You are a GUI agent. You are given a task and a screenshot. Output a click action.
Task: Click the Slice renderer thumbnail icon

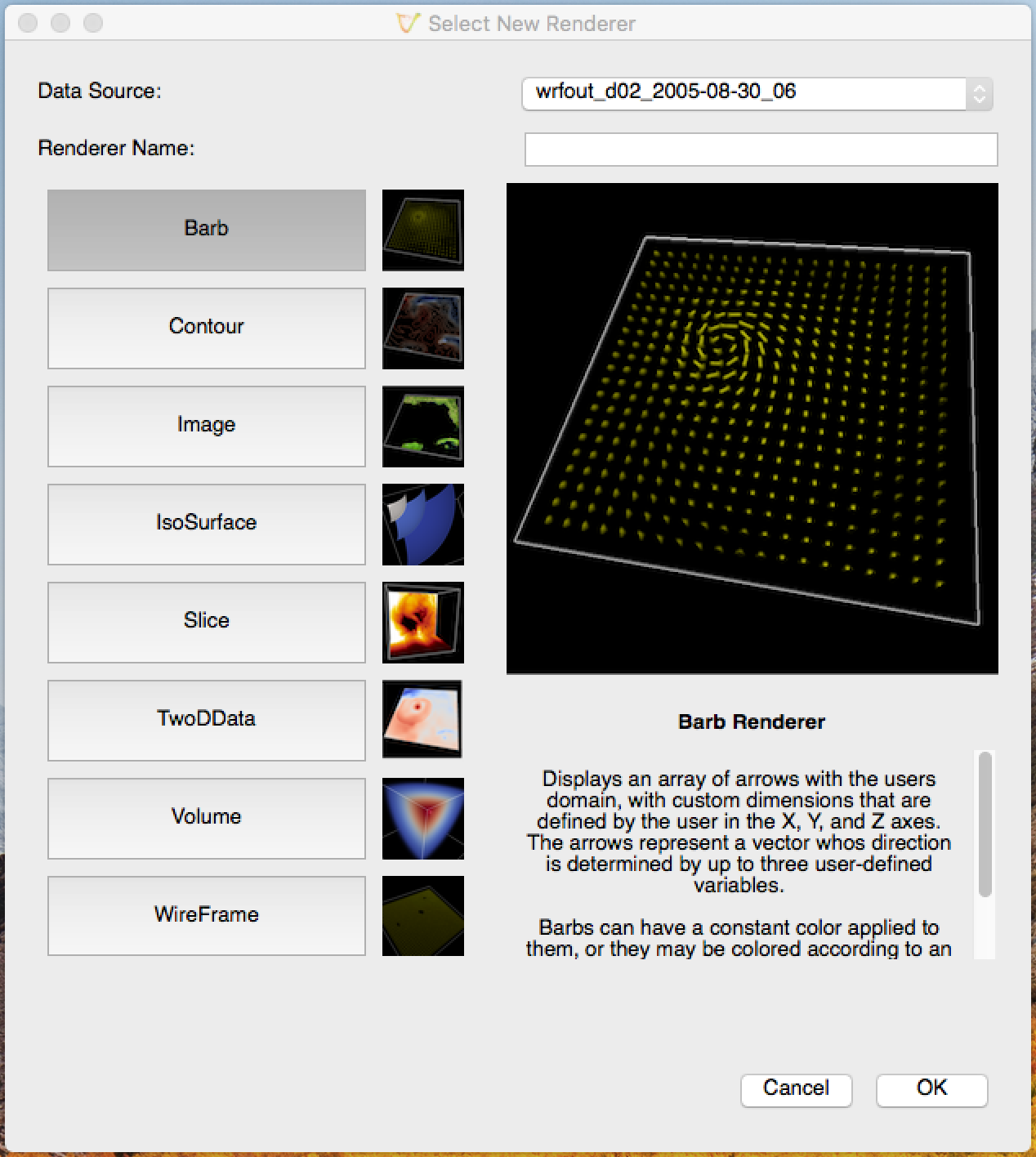[422, 622]
